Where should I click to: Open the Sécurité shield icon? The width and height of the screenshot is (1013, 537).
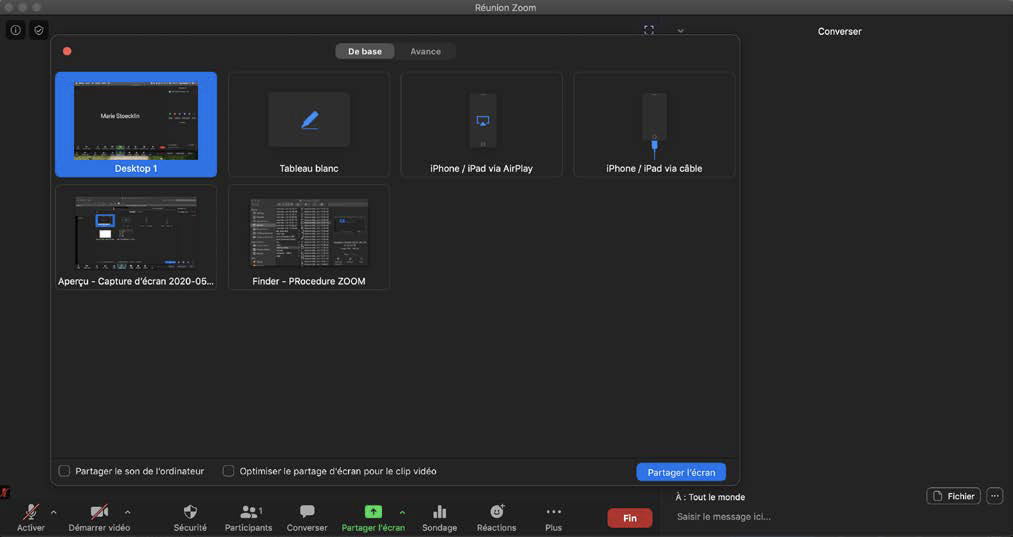pos(190,512)
